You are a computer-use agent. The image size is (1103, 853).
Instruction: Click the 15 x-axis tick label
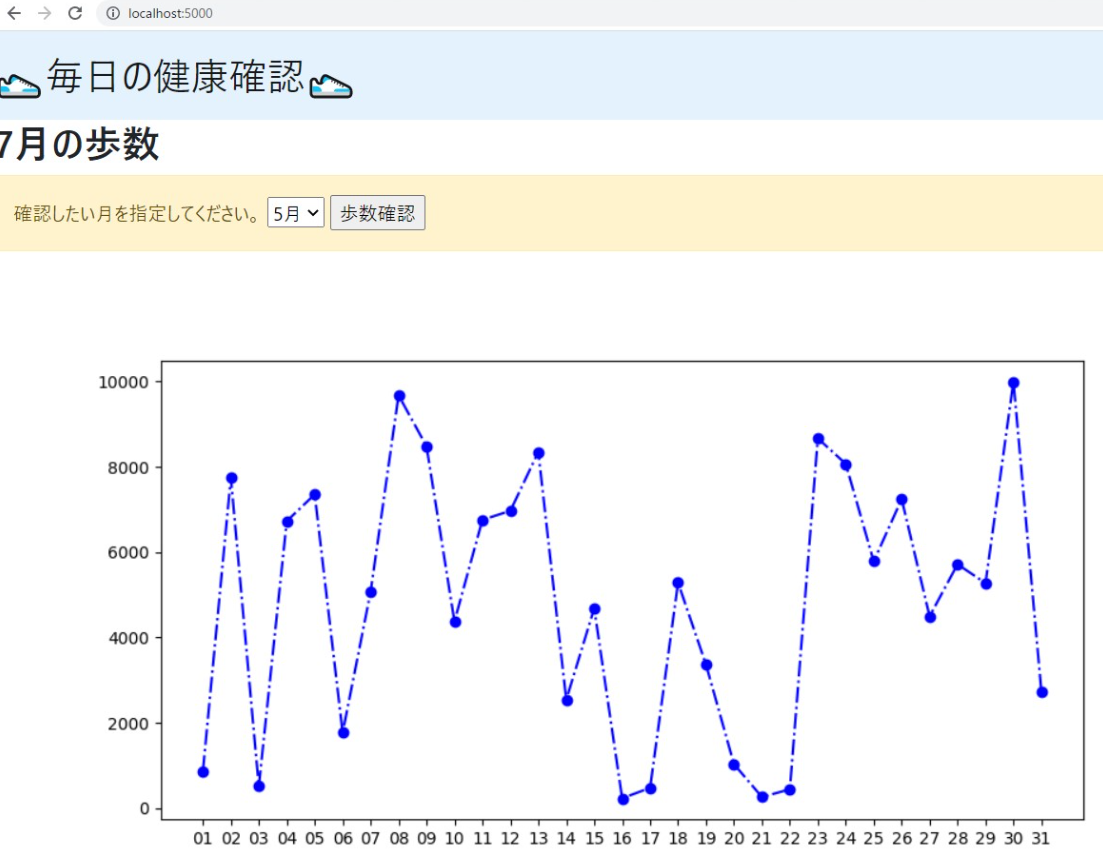595,838
